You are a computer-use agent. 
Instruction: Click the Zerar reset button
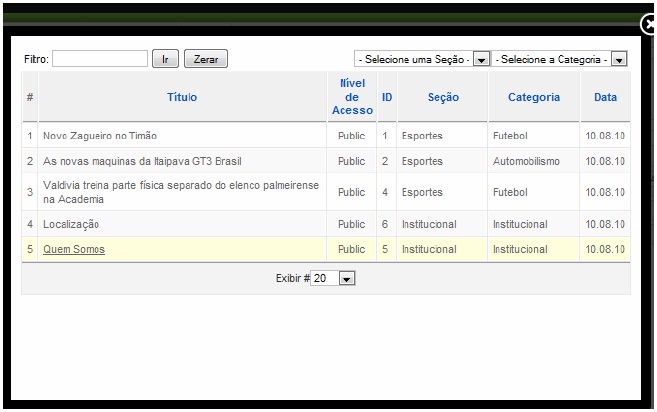(x=206, y=59)
